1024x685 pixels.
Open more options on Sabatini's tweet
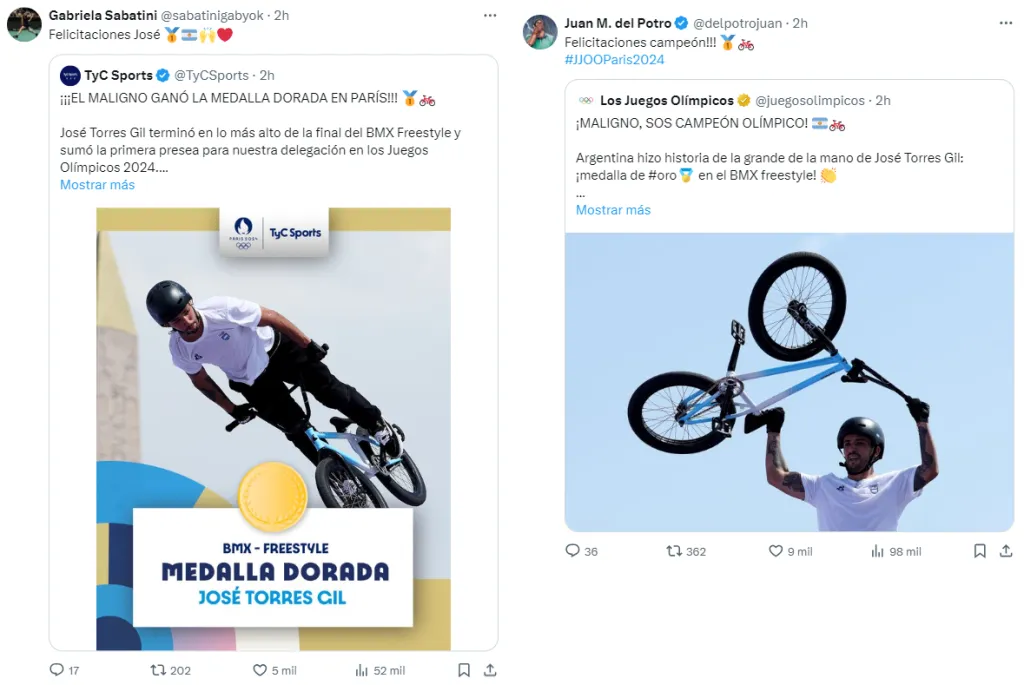tap(490, 15)
